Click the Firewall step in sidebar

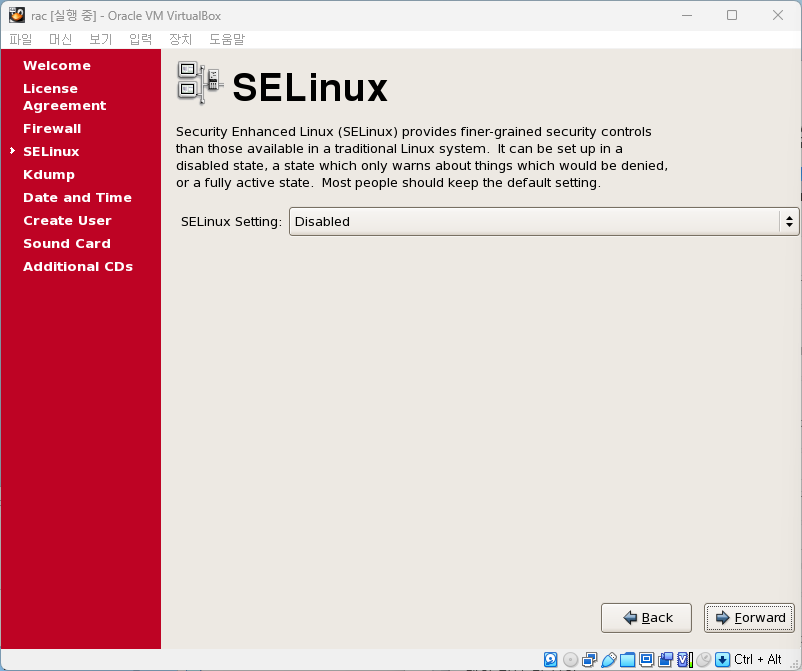click(x=52, y=128)
